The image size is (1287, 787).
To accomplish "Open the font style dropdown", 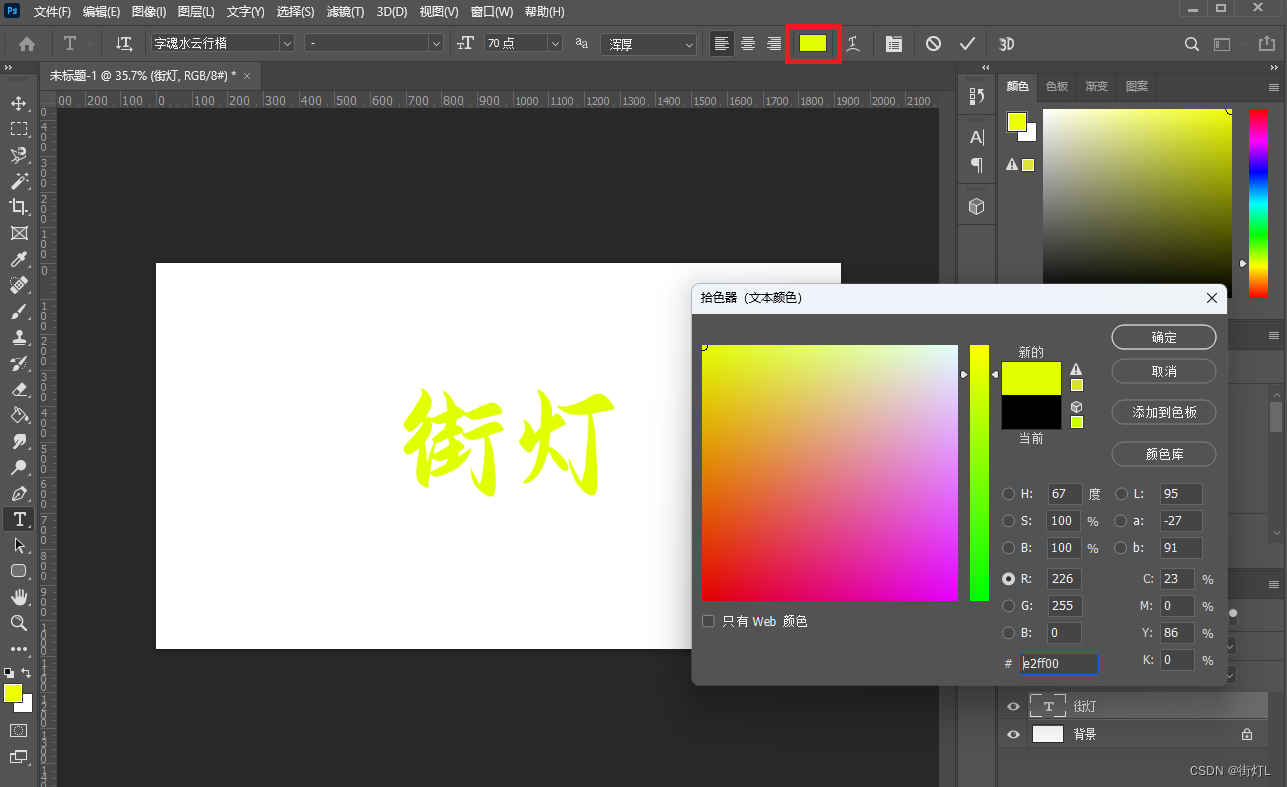I will tap(435, 44).
